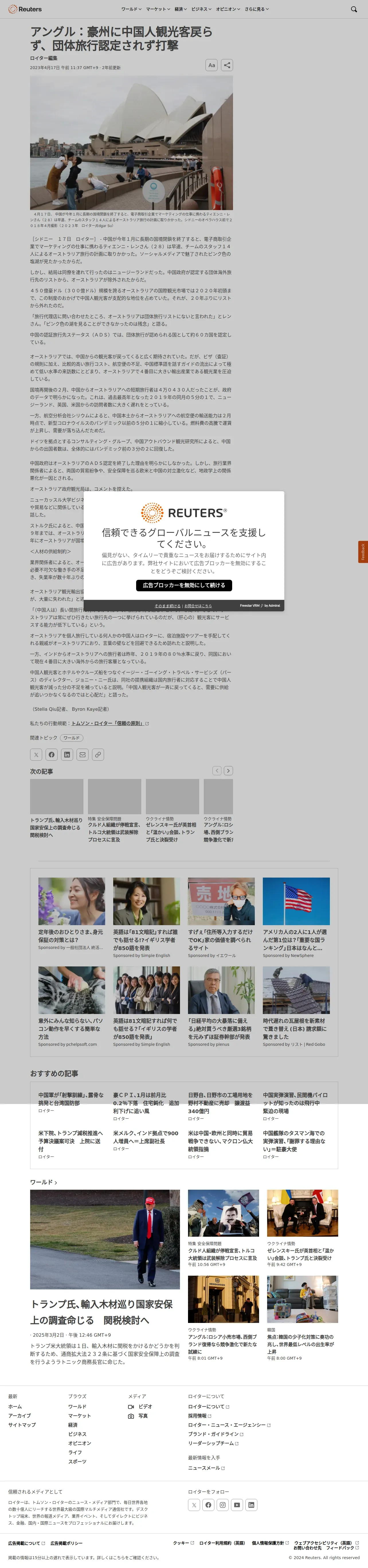Expand the 経済 header dropdown
The image size is (368, 1568).
click(x=181, y=9)
